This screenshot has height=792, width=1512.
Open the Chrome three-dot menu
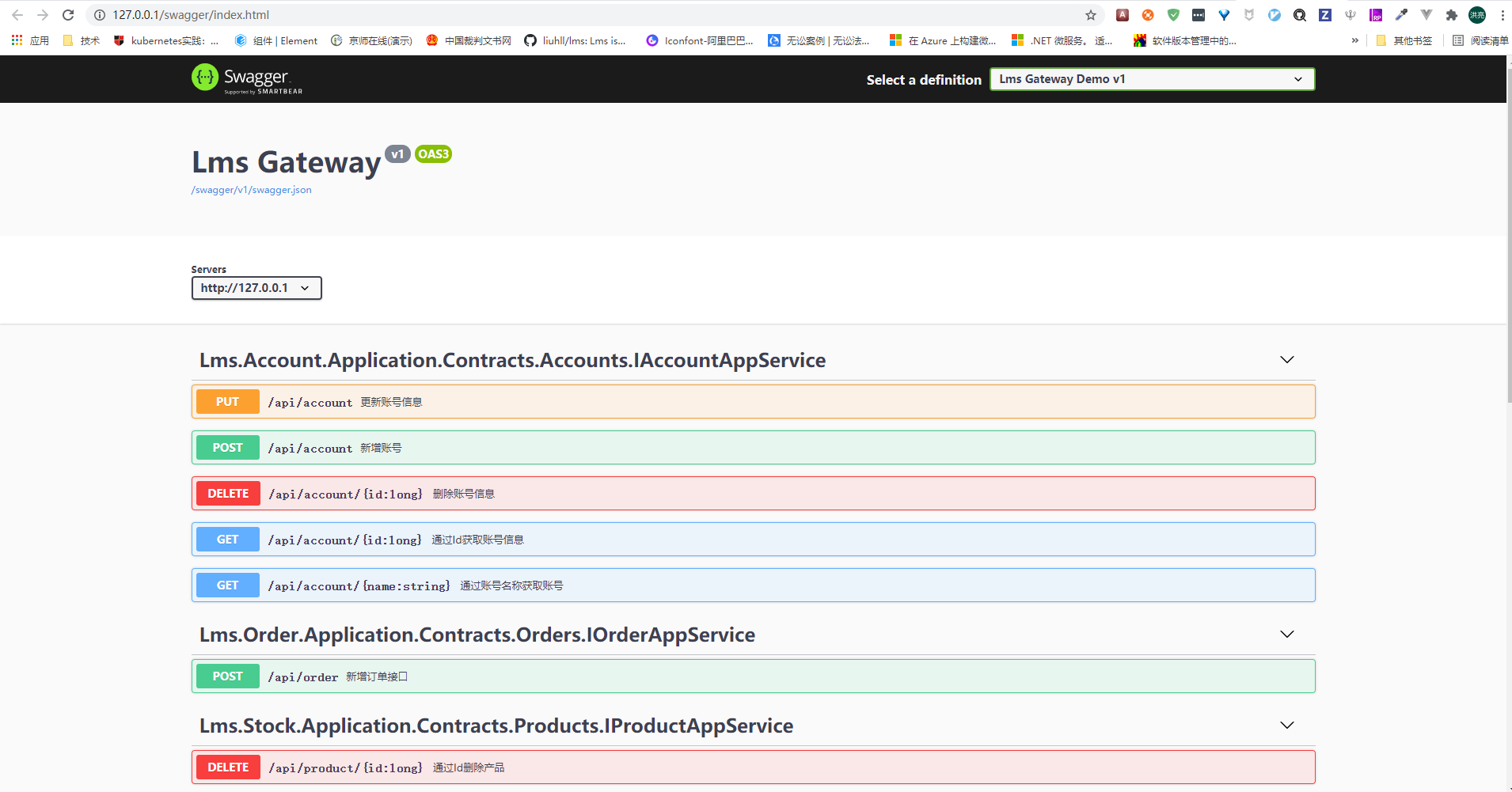pyautogui.click(x=1502, y=15)
